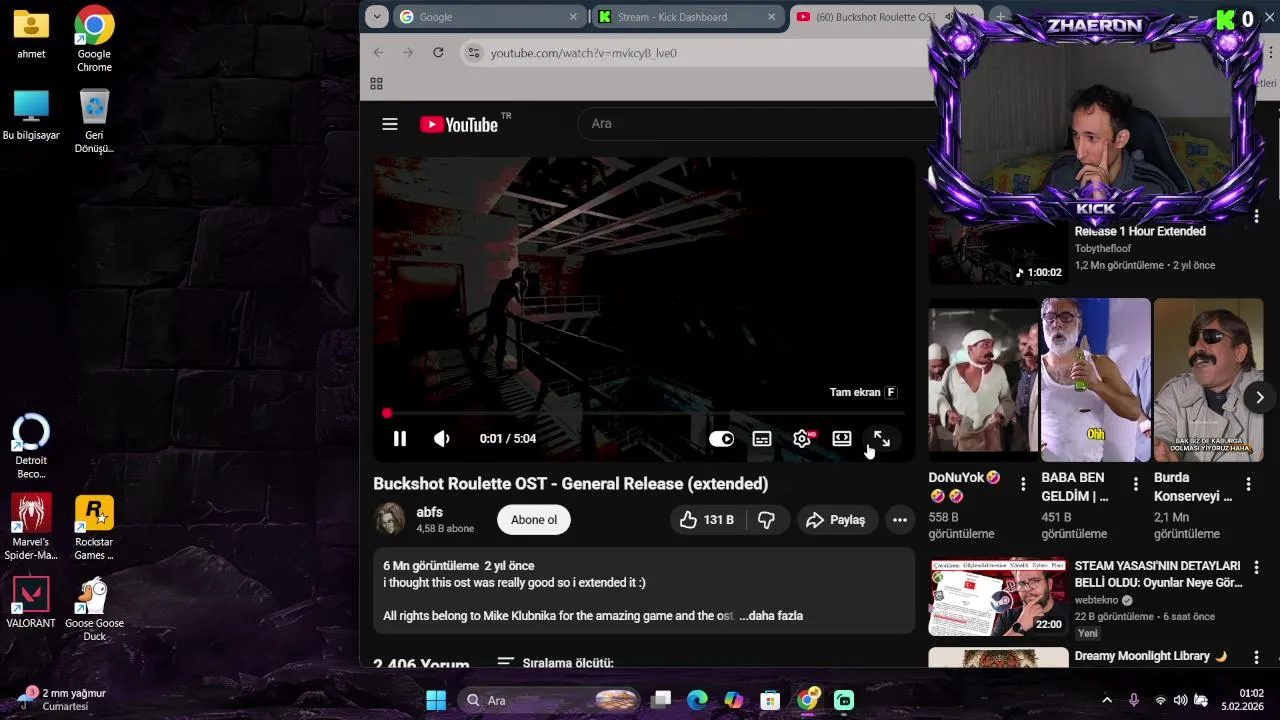The height and width of the screenshot is (720, 1280).
Task: Open the abfs channel avatar
Action: coord(389,519)
